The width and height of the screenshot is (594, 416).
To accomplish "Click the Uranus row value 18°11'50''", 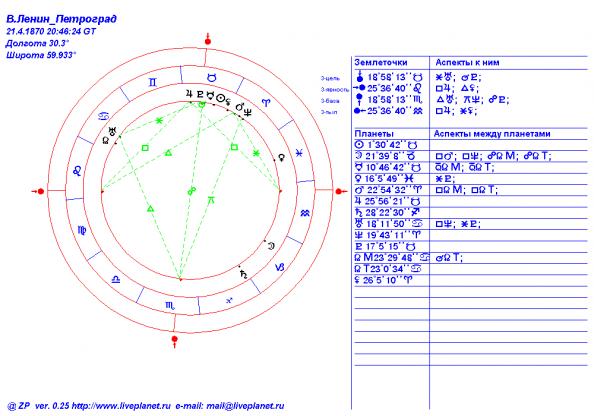I will 389,224.
